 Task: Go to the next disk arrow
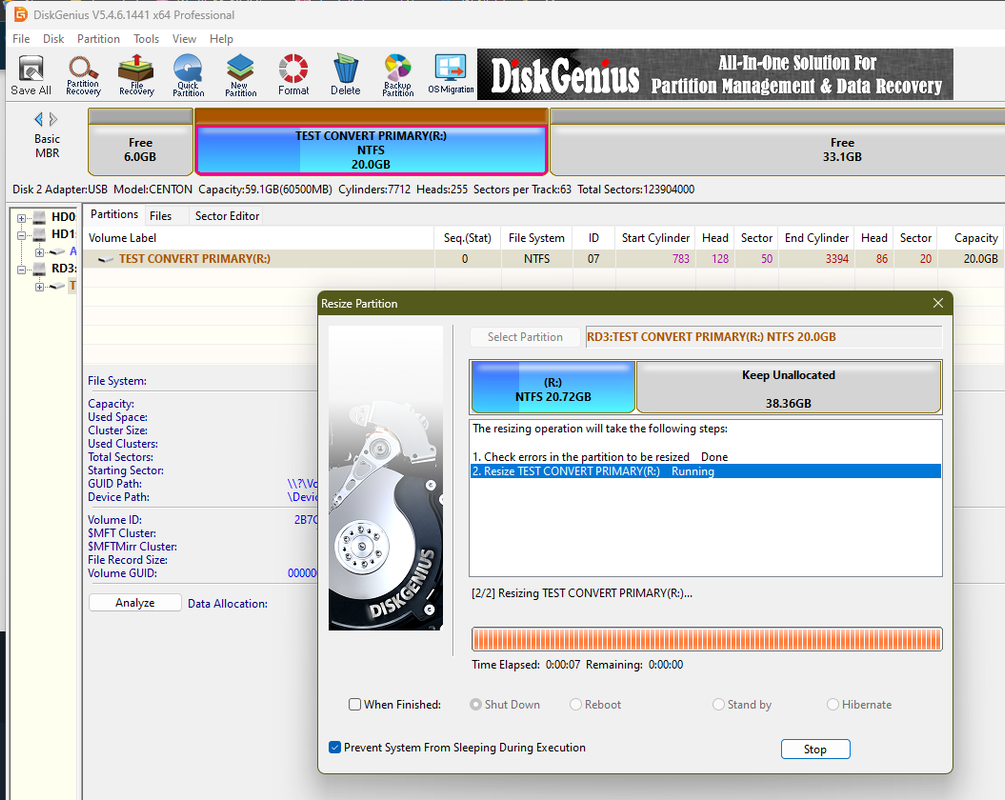53,119
